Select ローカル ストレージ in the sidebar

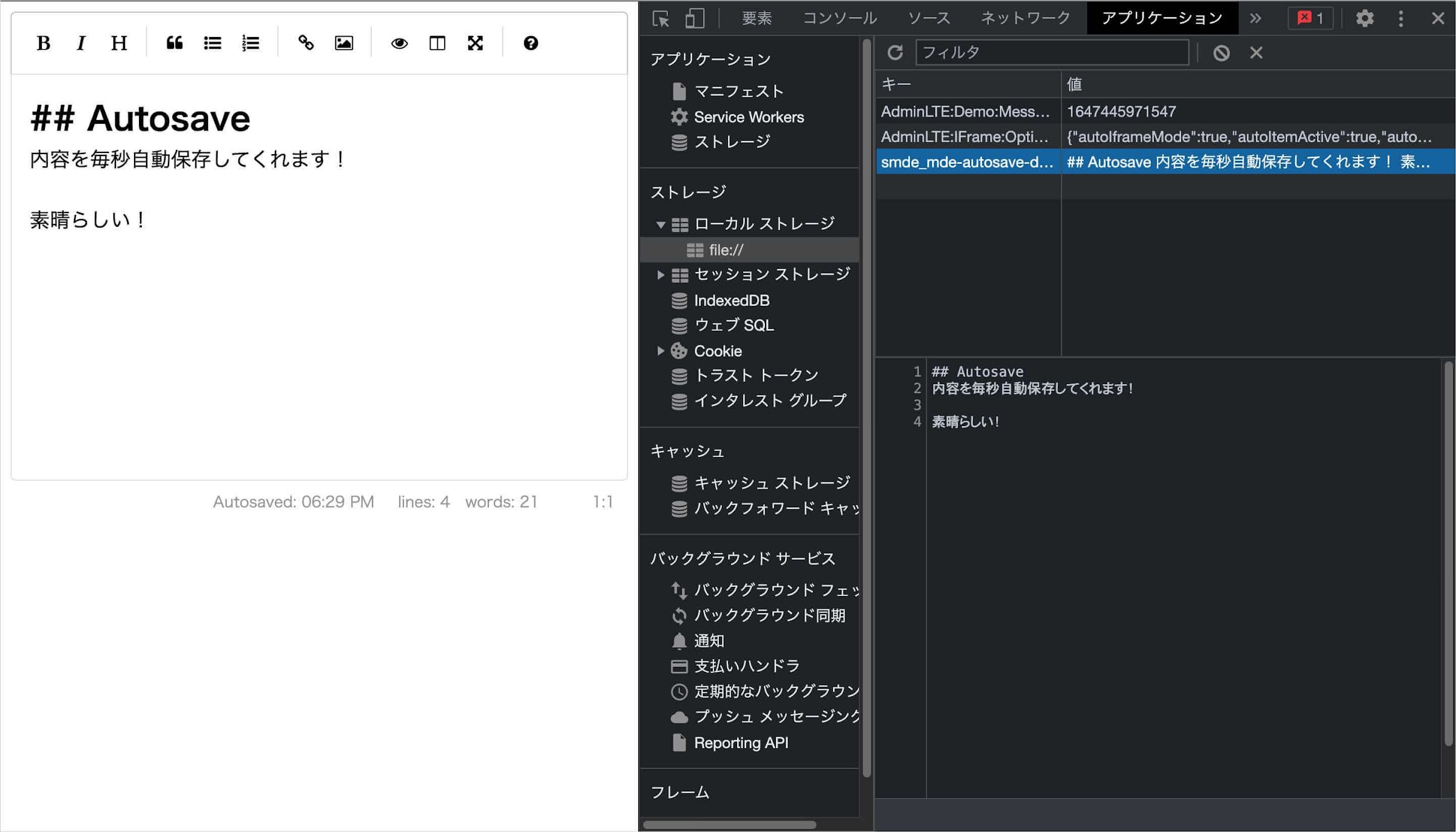click(x=764, y=225)
